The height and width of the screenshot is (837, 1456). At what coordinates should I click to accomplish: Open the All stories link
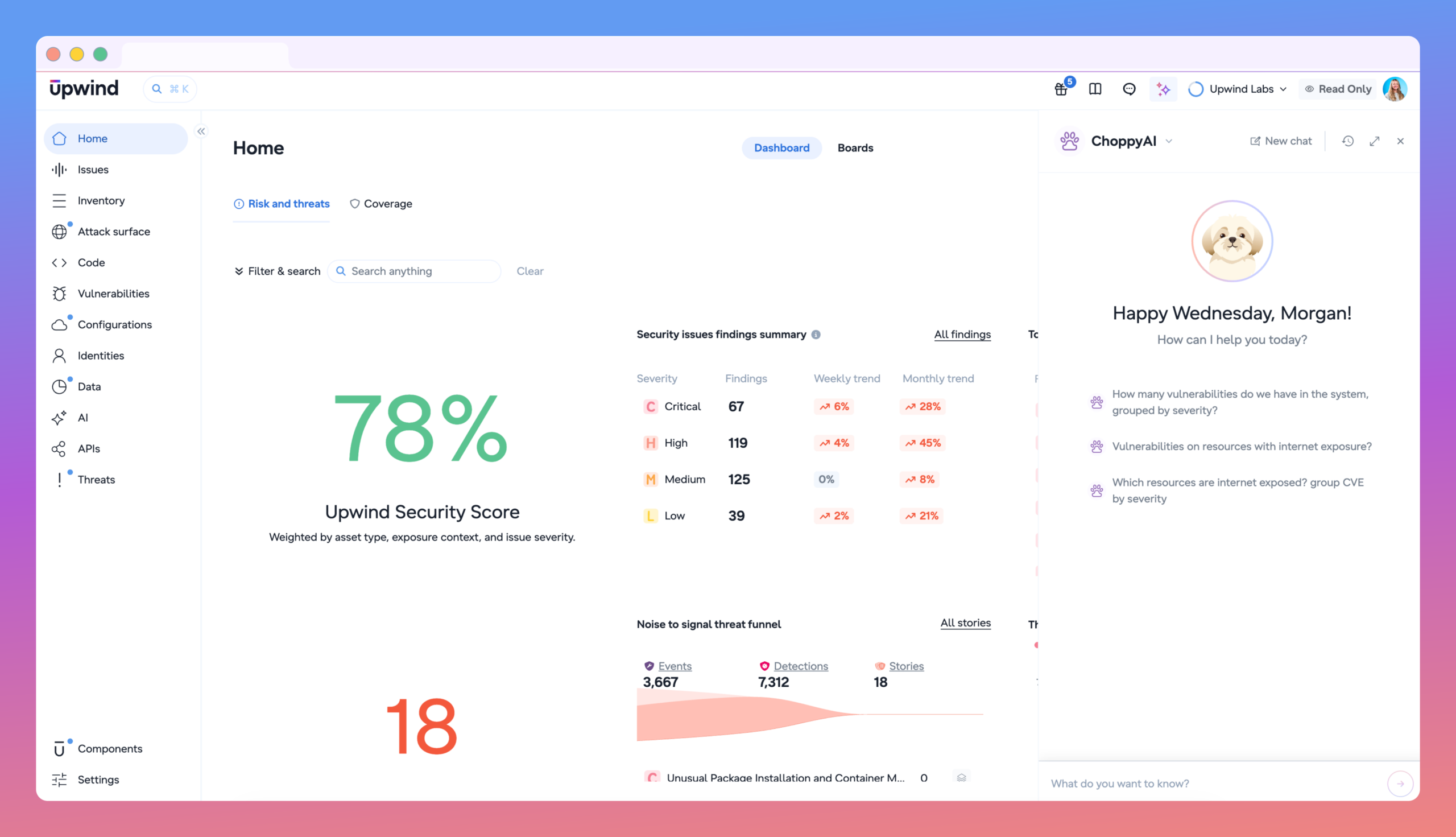(965, 623)
